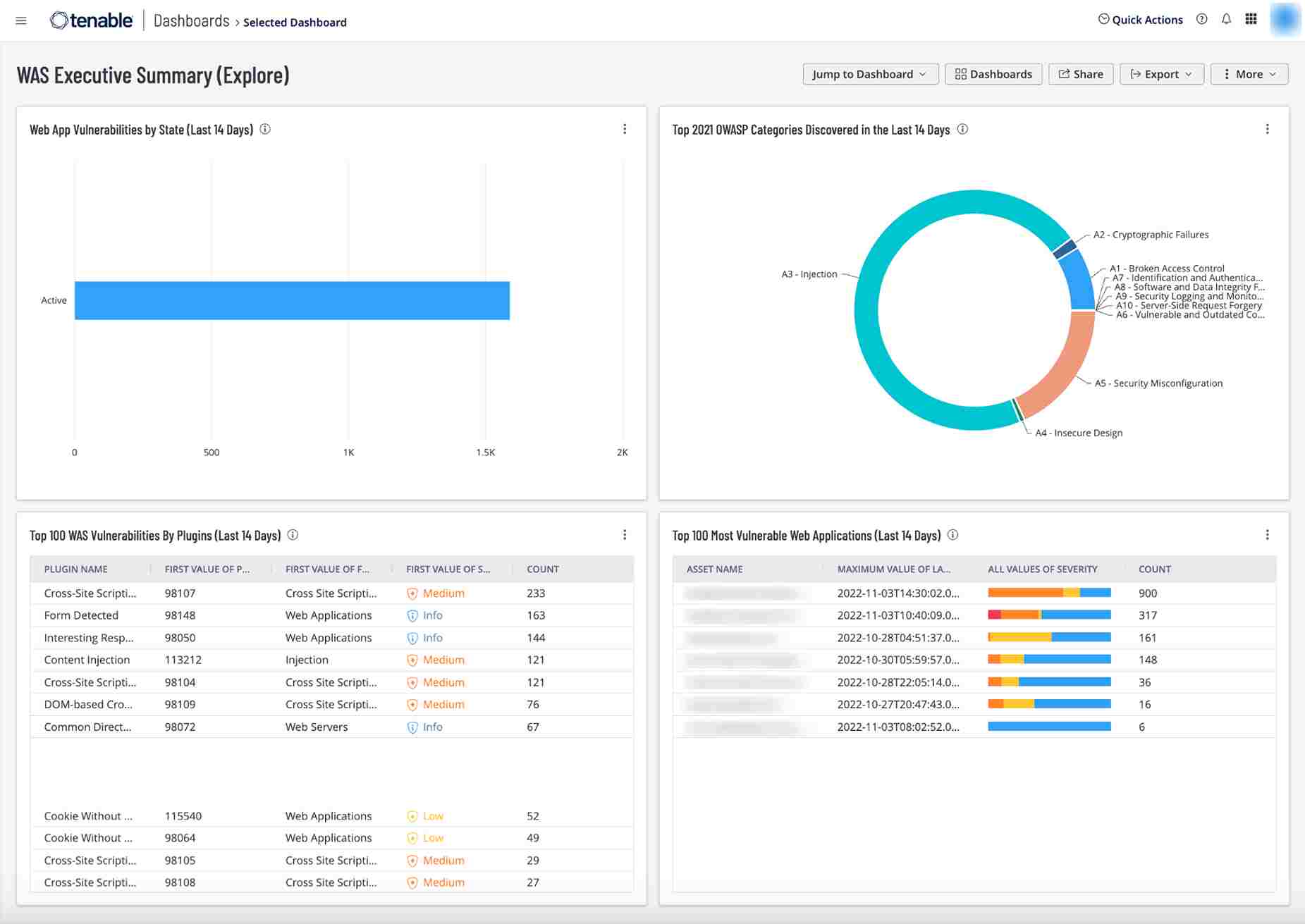Click info icon on Most Vulnerable Web Applications widget

coord(952,535)
